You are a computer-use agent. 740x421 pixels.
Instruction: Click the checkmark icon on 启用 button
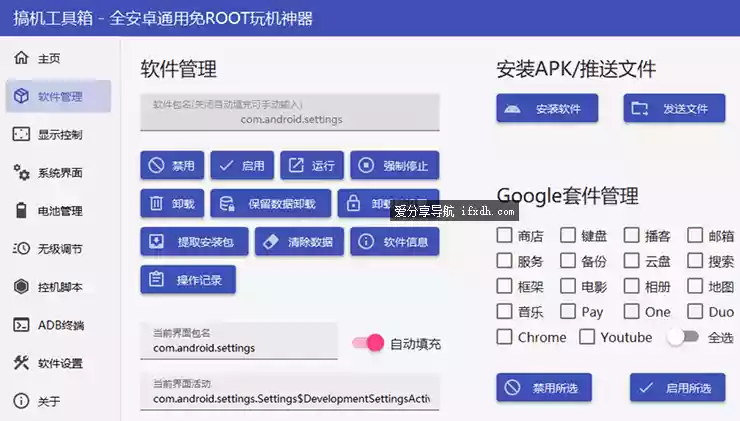(226, 165)
